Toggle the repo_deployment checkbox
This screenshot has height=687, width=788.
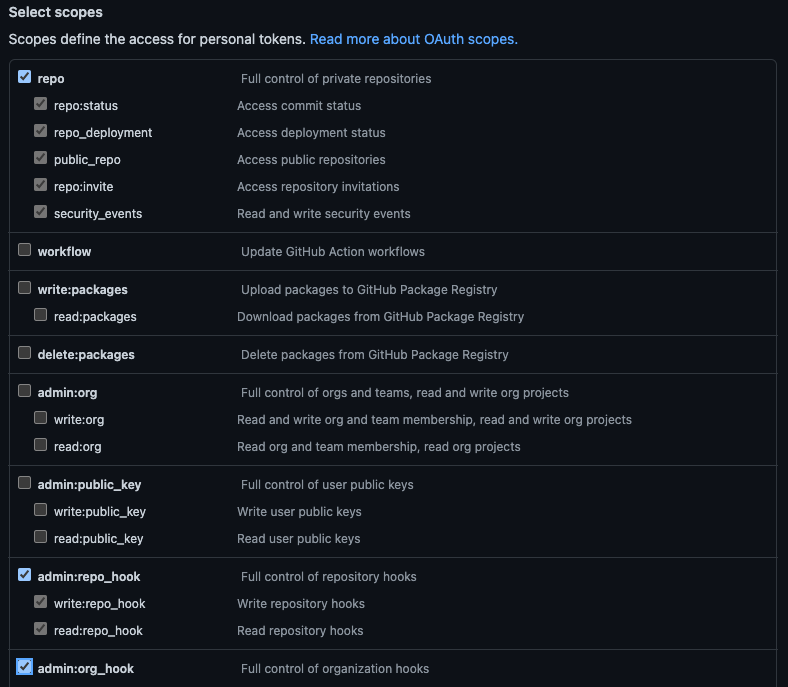(41, 131)
